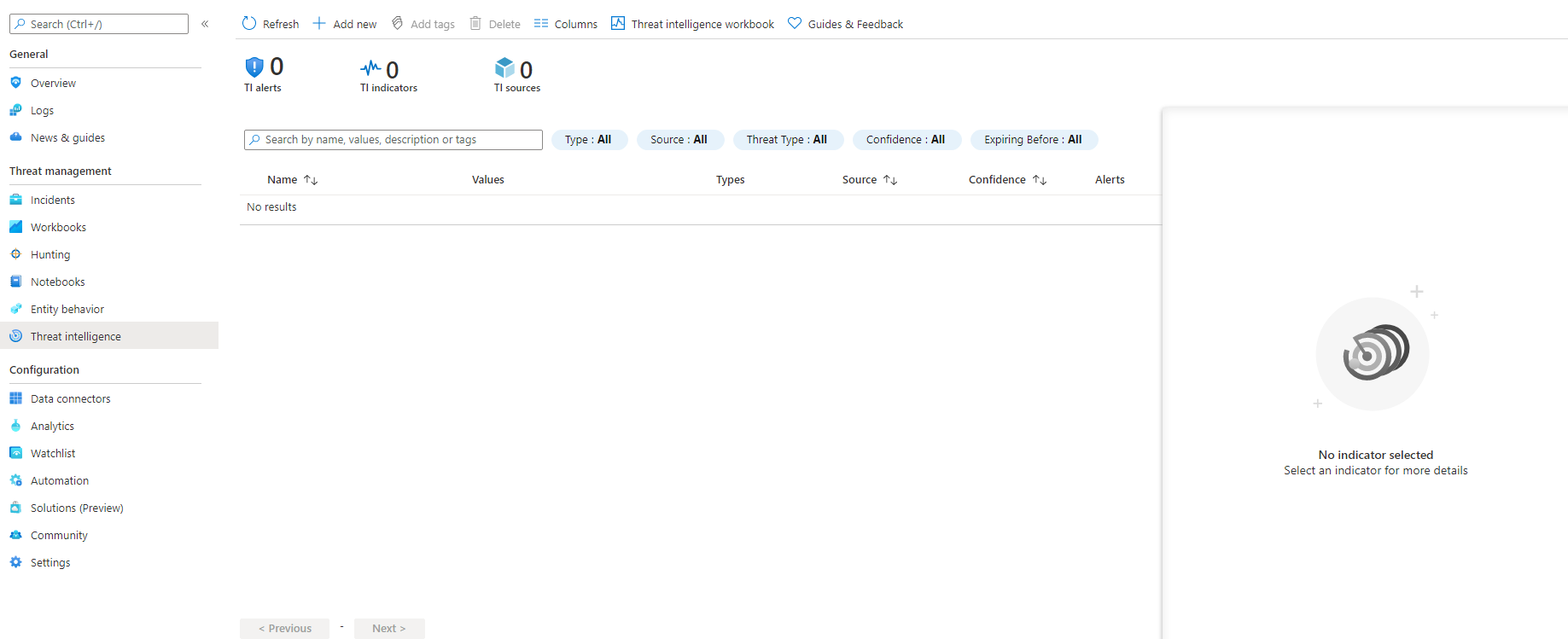Click the Workbooks chart icon
1568x639 pixels.
pos(15,227)
